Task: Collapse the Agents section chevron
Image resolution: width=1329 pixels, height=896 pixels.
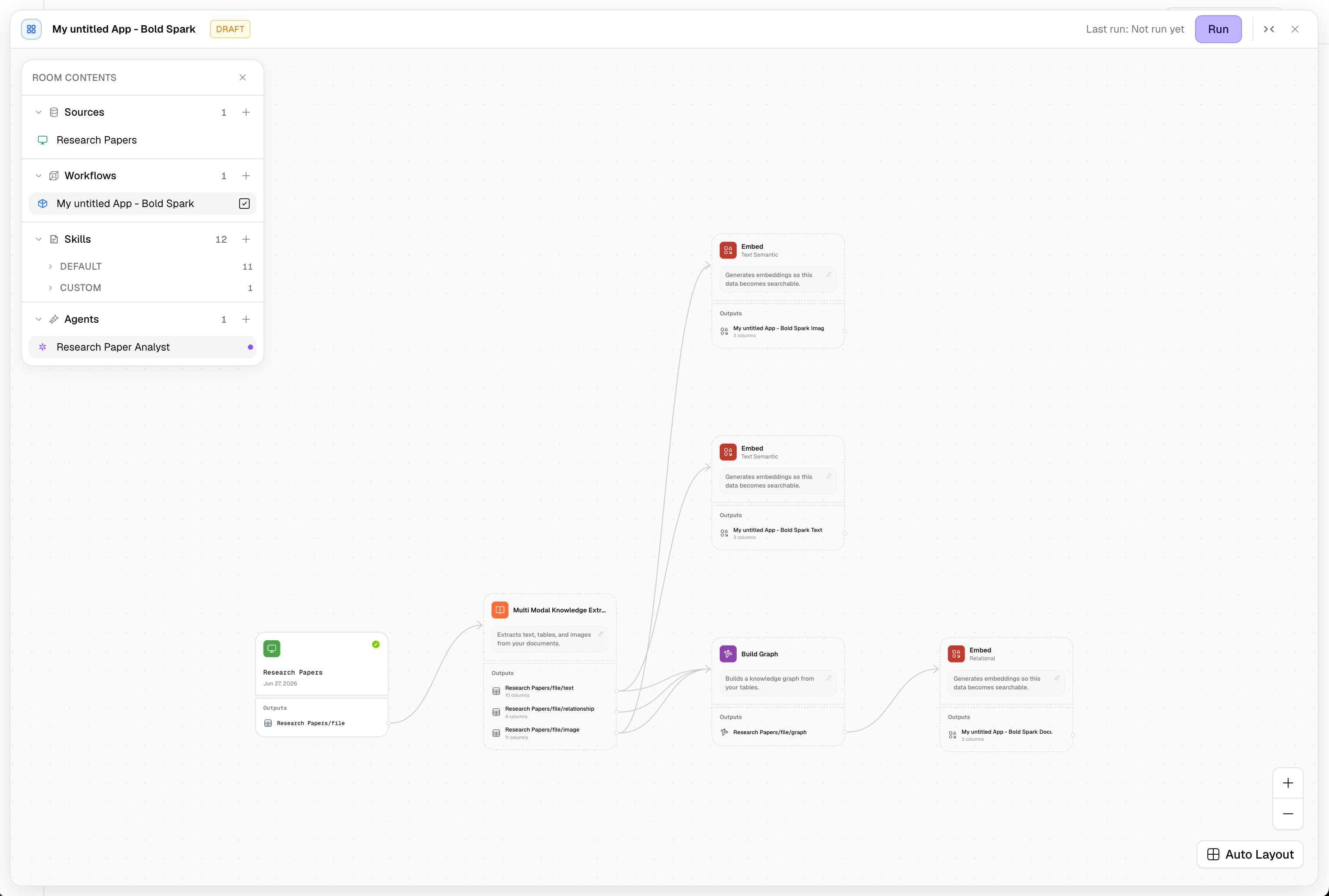Action: (x=39, y=319)
